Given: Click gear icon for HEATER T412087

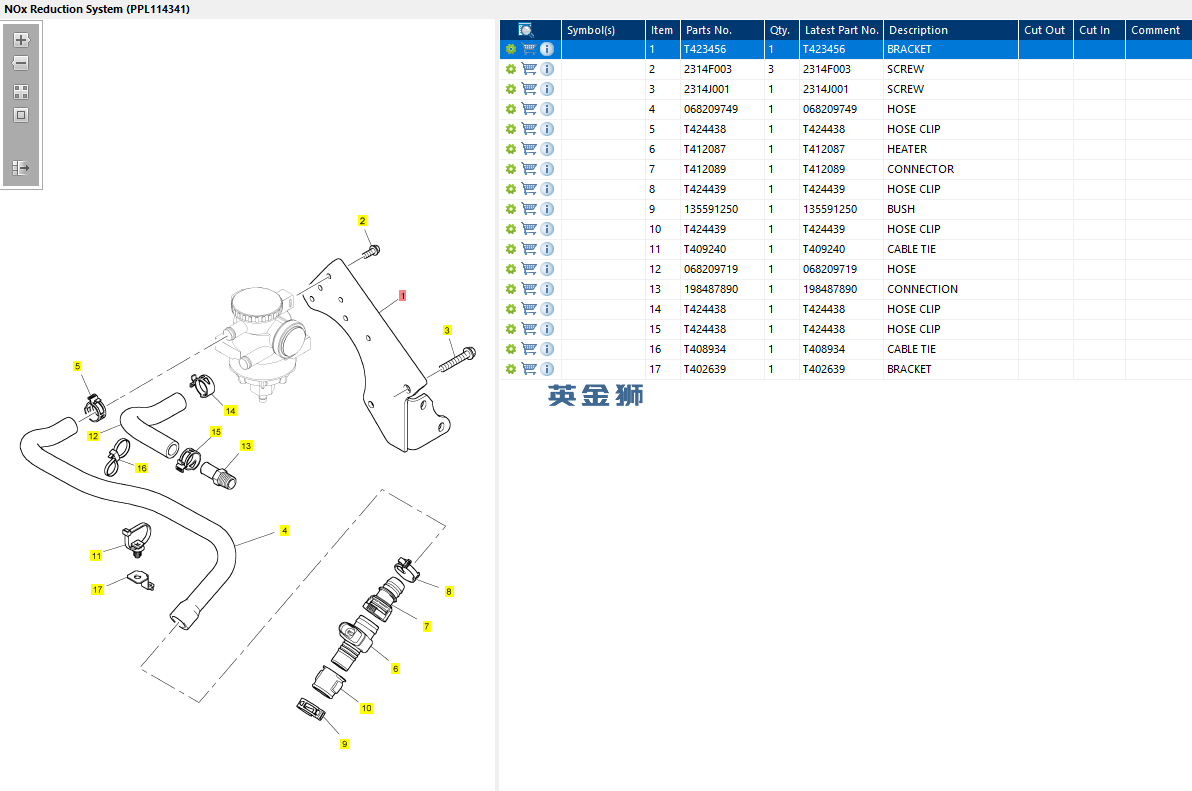Looking at the screenshot, I should 511,149.
